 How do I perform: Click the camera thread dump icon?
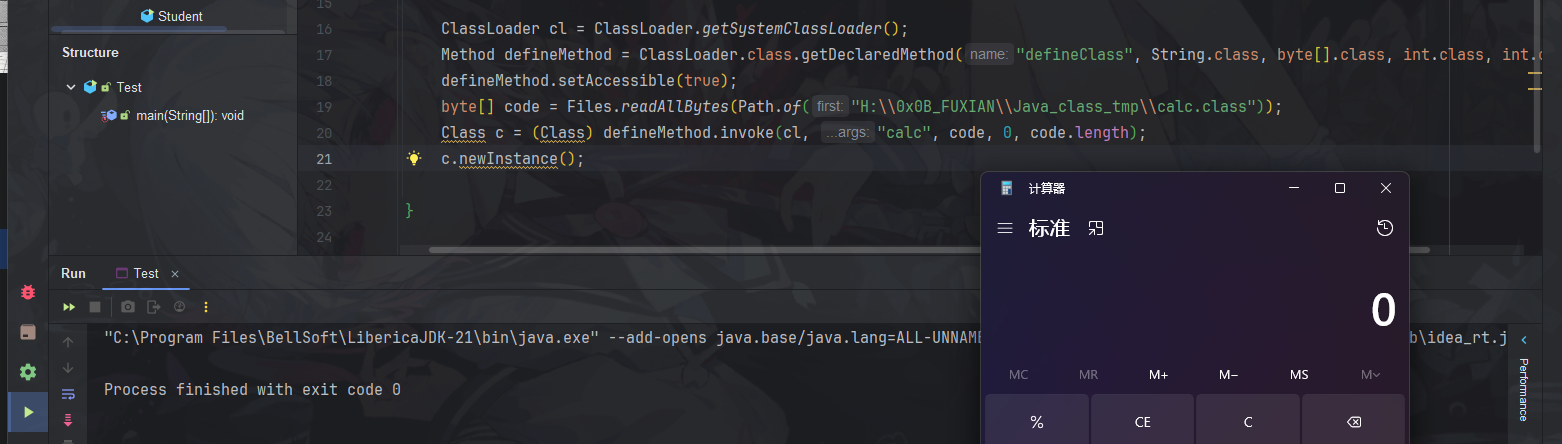(x=128, y=307)
